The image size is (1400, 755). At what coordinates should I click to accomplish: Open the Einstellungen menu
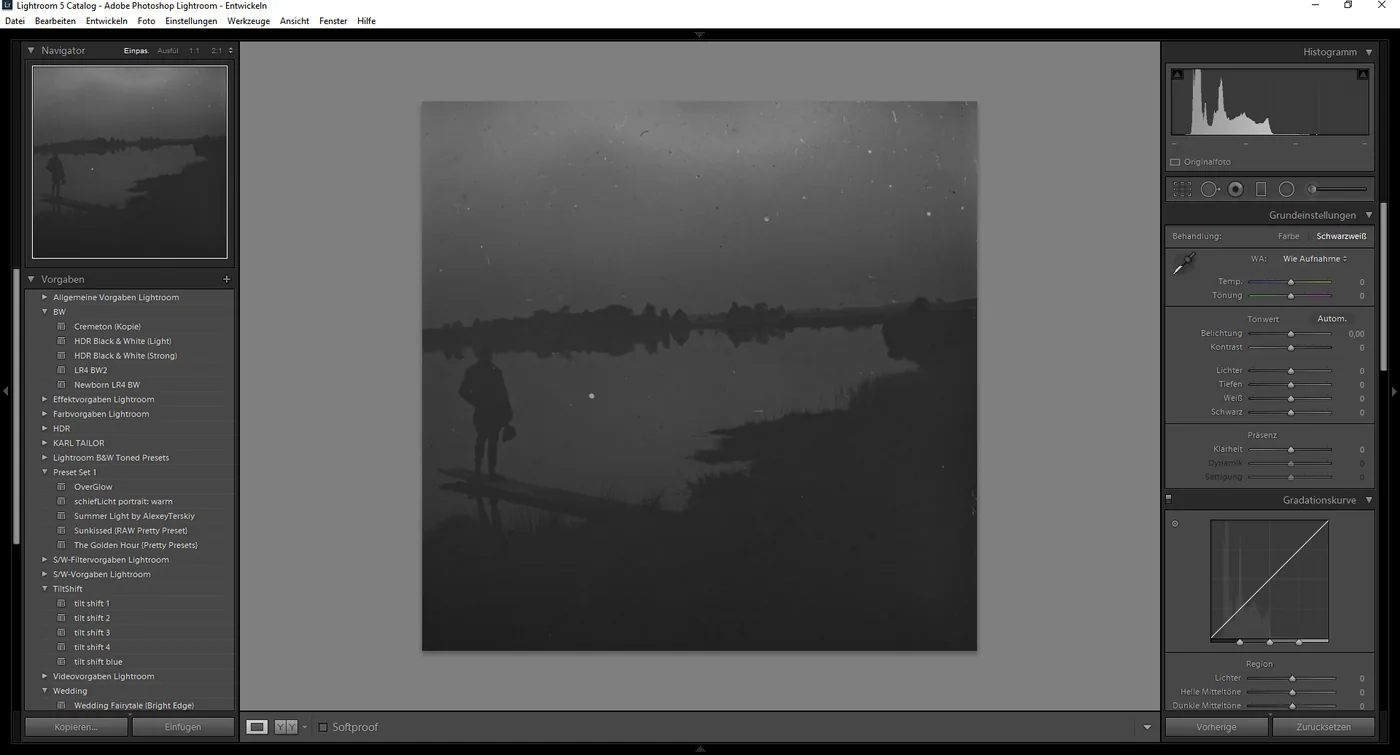190,21
